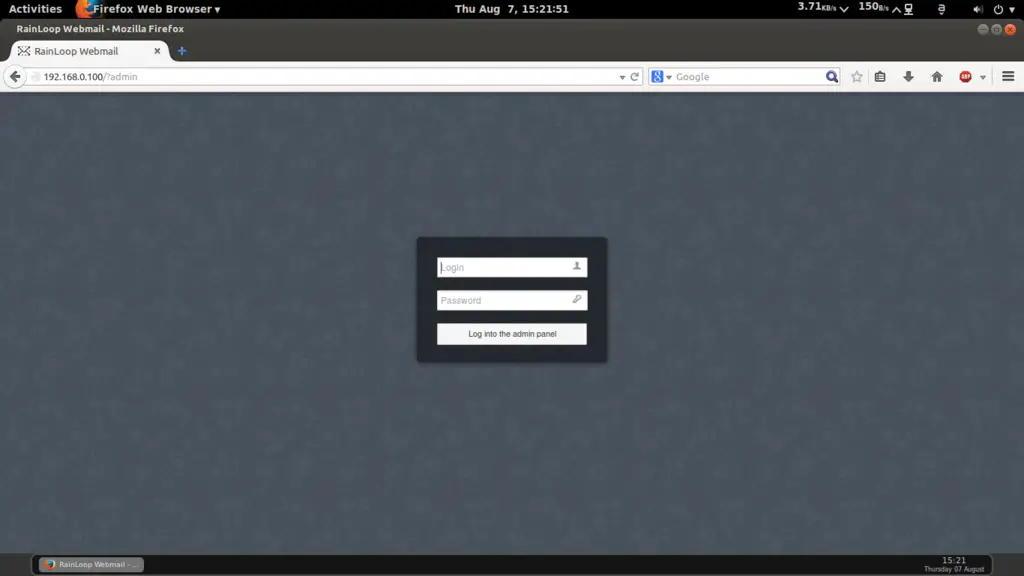The width and height of the screenshot is (1024, 576).
Task: Click the user icon in Login field
Action: tap(577, 266)
